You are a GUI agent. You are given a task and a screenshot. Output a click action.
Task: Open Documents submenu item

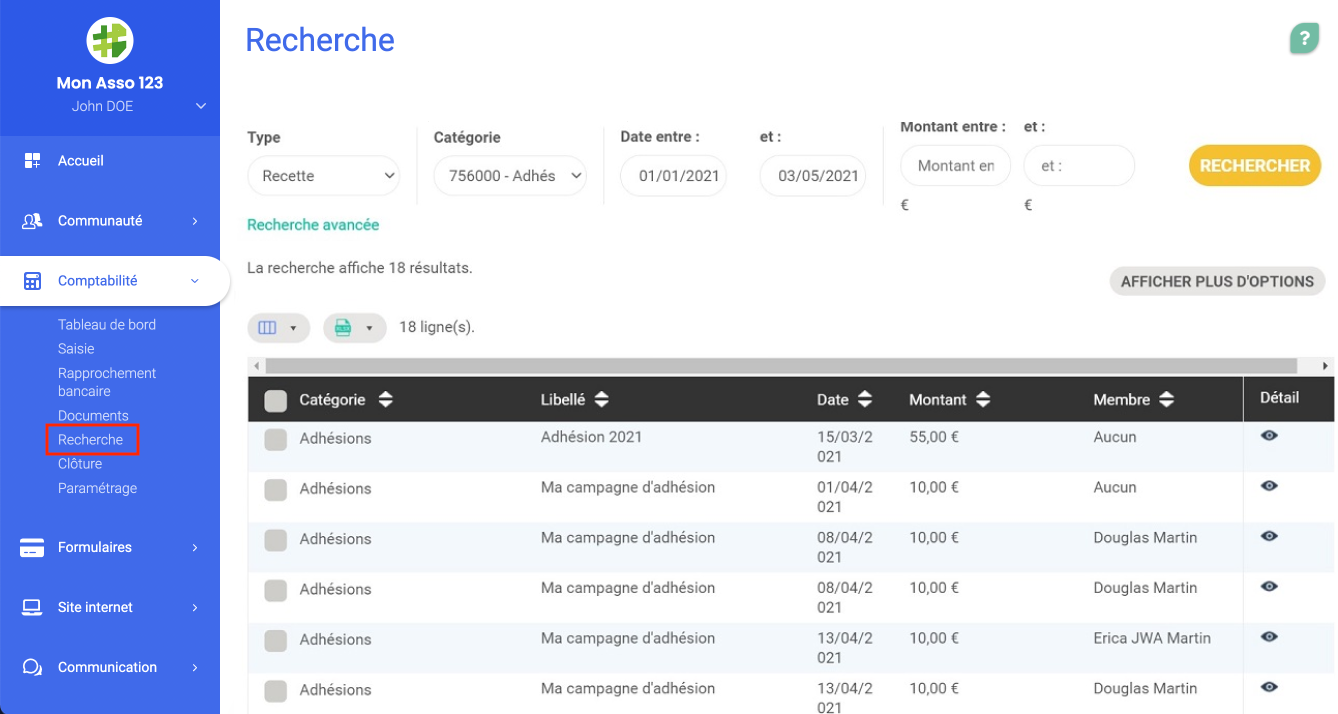click(x=93, y=416)
